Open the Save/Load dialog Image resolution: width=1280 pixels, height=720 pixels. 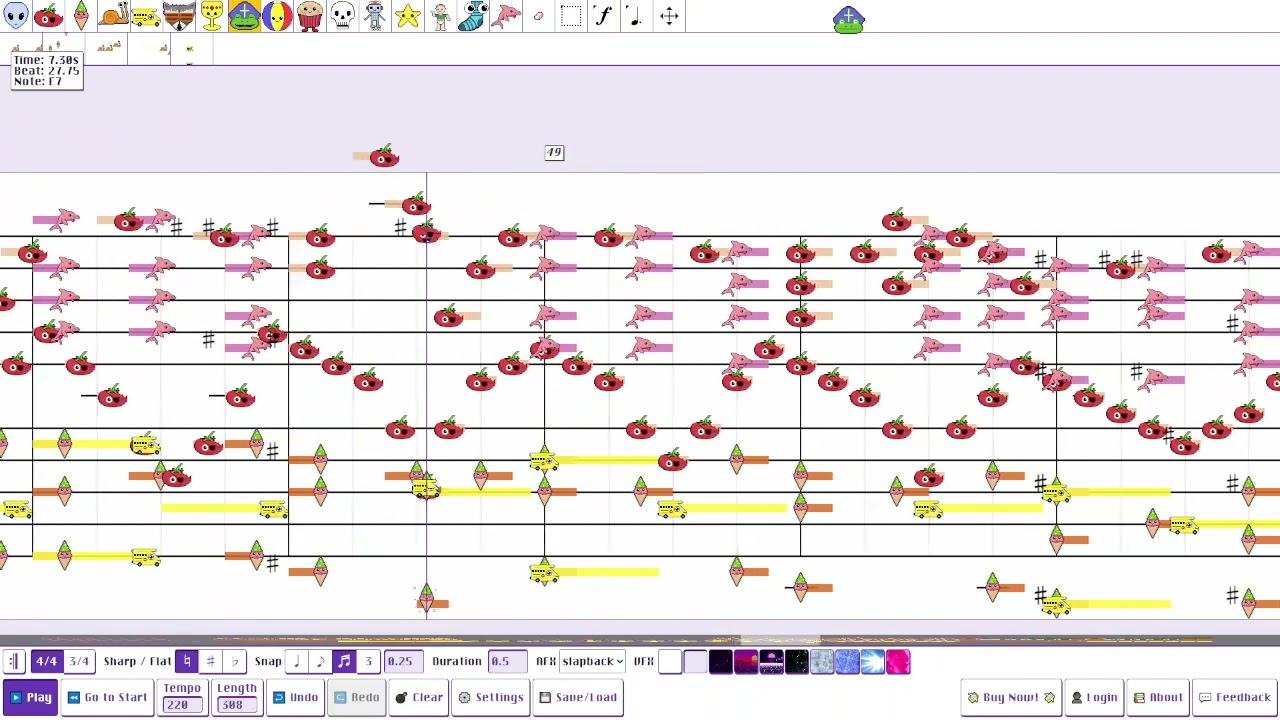coord(578,697)
